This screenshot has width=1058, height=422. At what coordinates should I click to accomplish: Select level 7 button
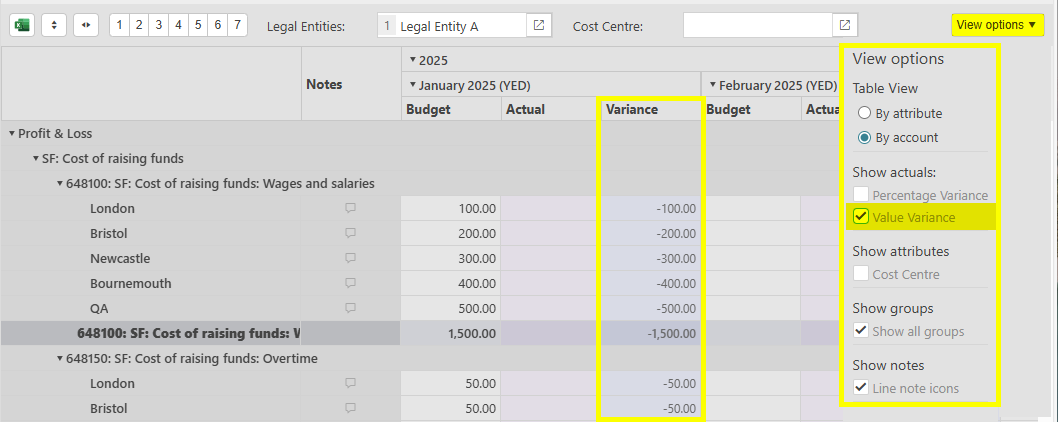click(x=237, y=25)
